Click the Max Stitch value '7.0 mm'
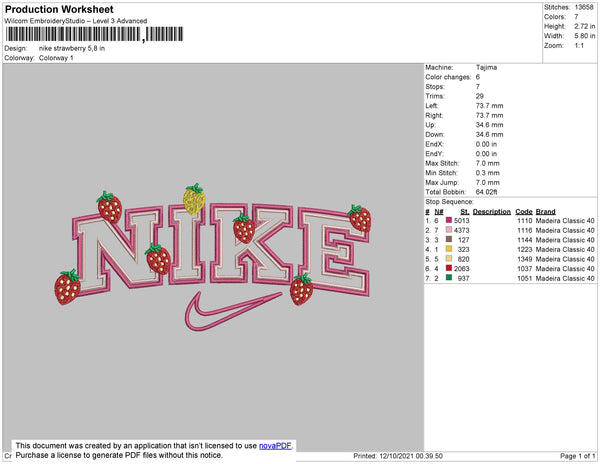Screen dimensions: 600x464 click(488, 163)
